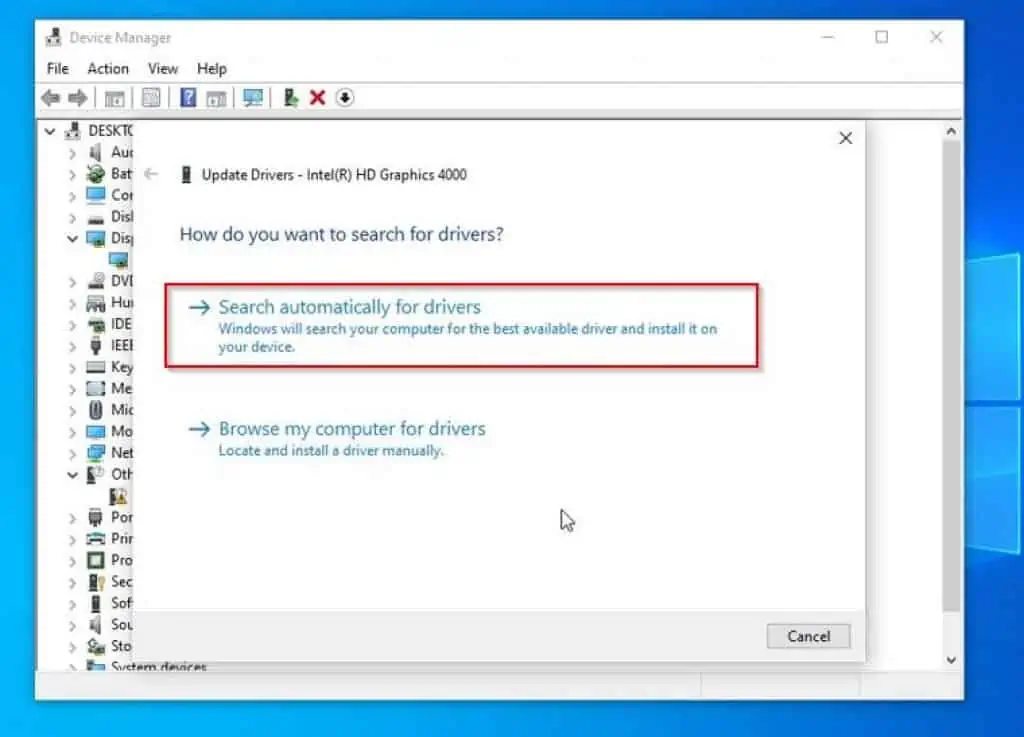Open the View menu
Image resolution: width=1024 pixels, height=737 pixels.
point(163,69)
